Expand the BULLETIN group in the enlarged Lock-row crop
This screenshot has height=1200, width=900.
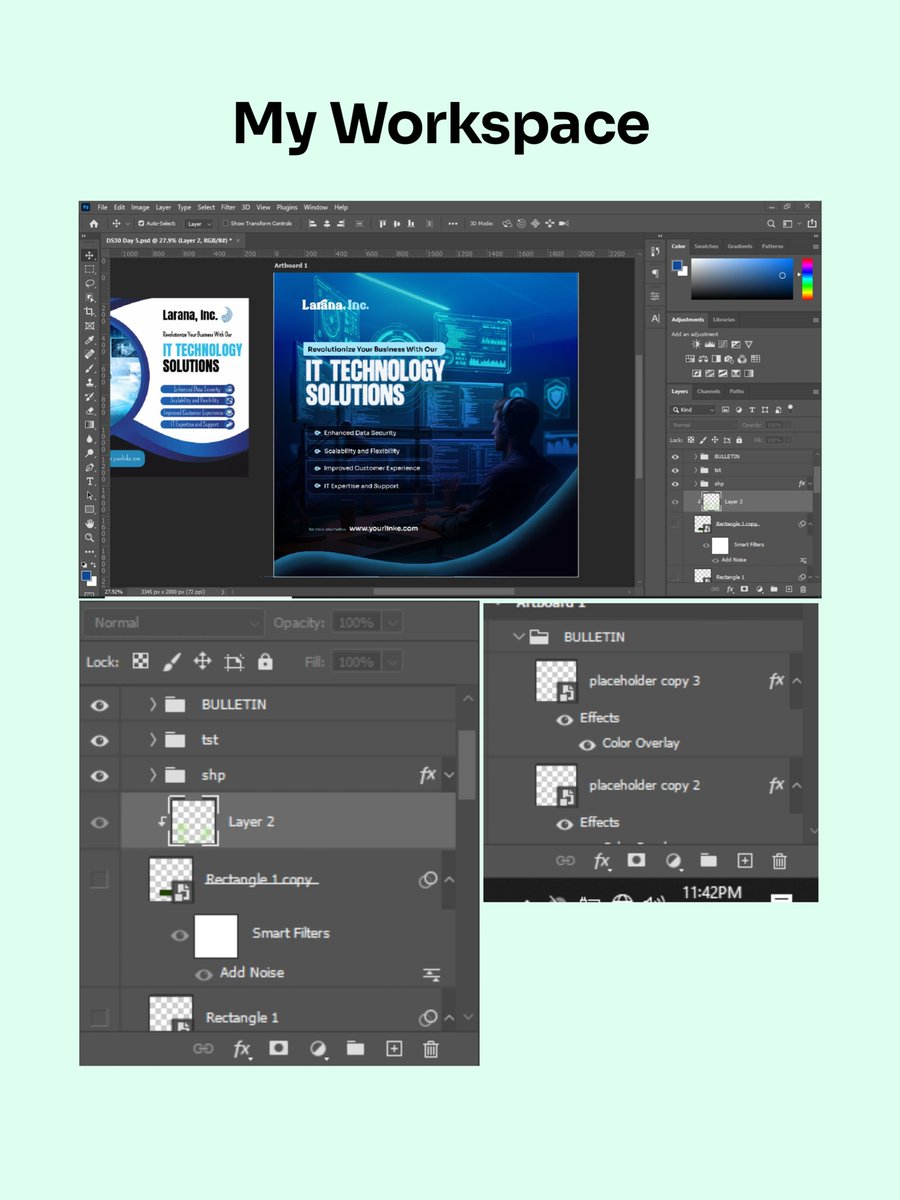[153, 704]
